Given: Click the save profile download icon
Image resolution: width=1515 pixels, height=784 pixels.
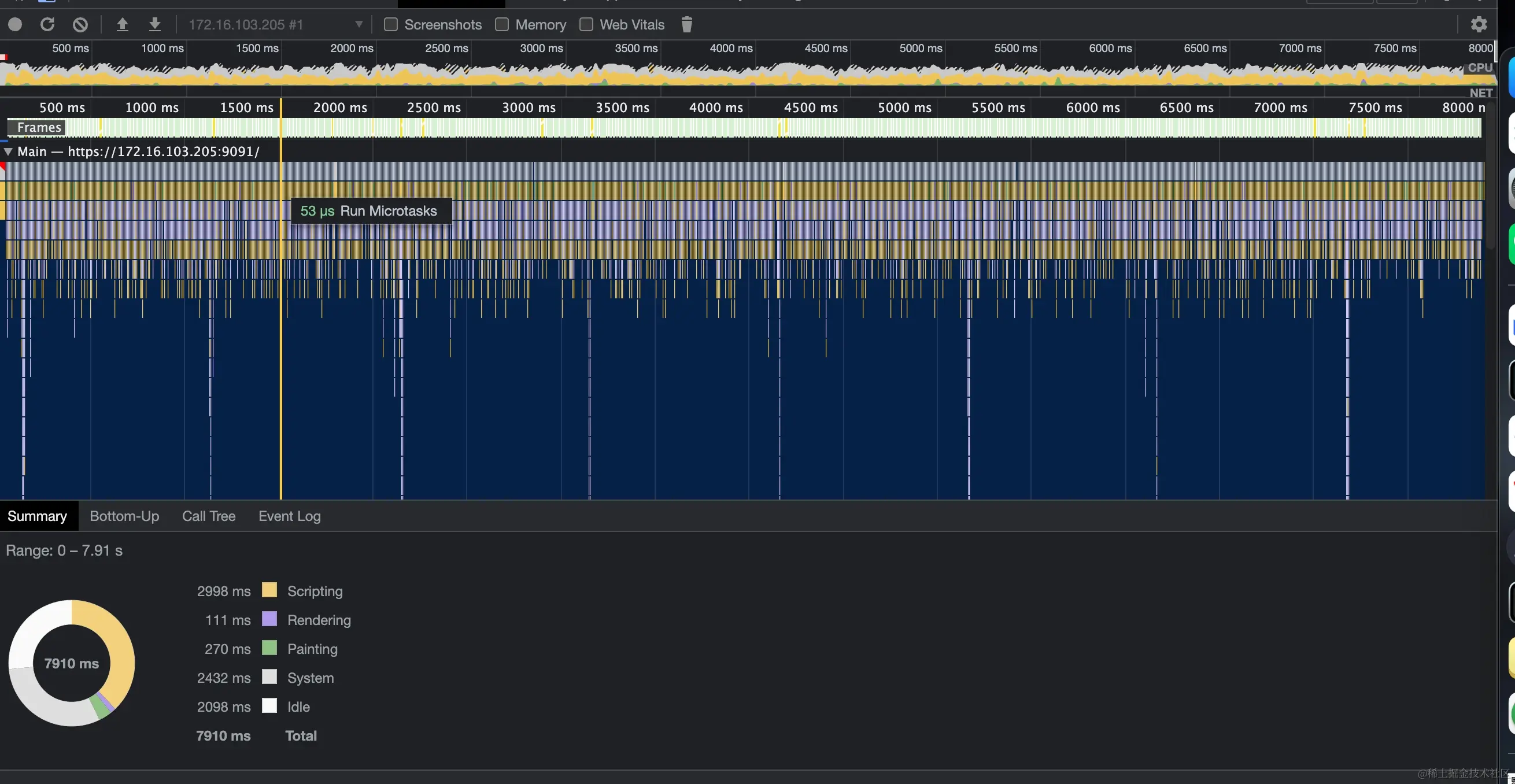Looking at the screenshot, I should [x=154, y=24].
